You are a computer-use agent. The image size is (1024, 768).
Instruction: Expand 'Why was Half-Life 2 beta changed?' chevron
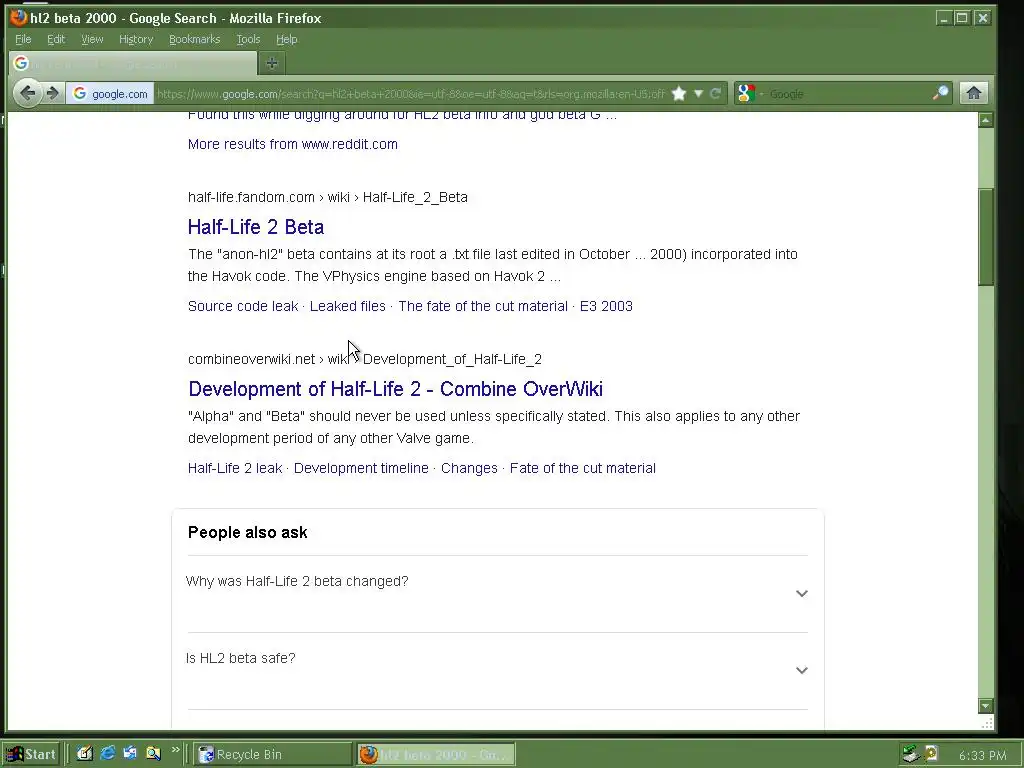pyautogui.click(x=801, y=593)
